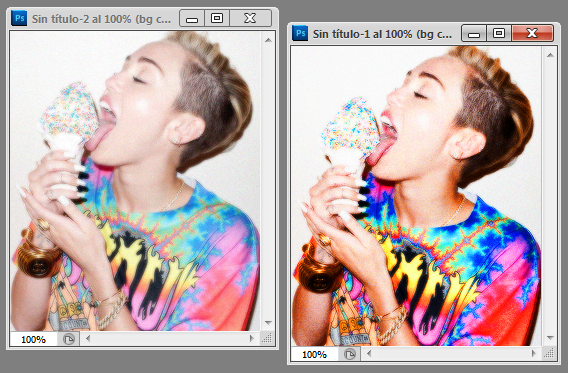Image resolution: width=568 pixels, height=373 pixels.
Task: Click the up scroll arrow in Sin título-2
Action: point(268,40)
